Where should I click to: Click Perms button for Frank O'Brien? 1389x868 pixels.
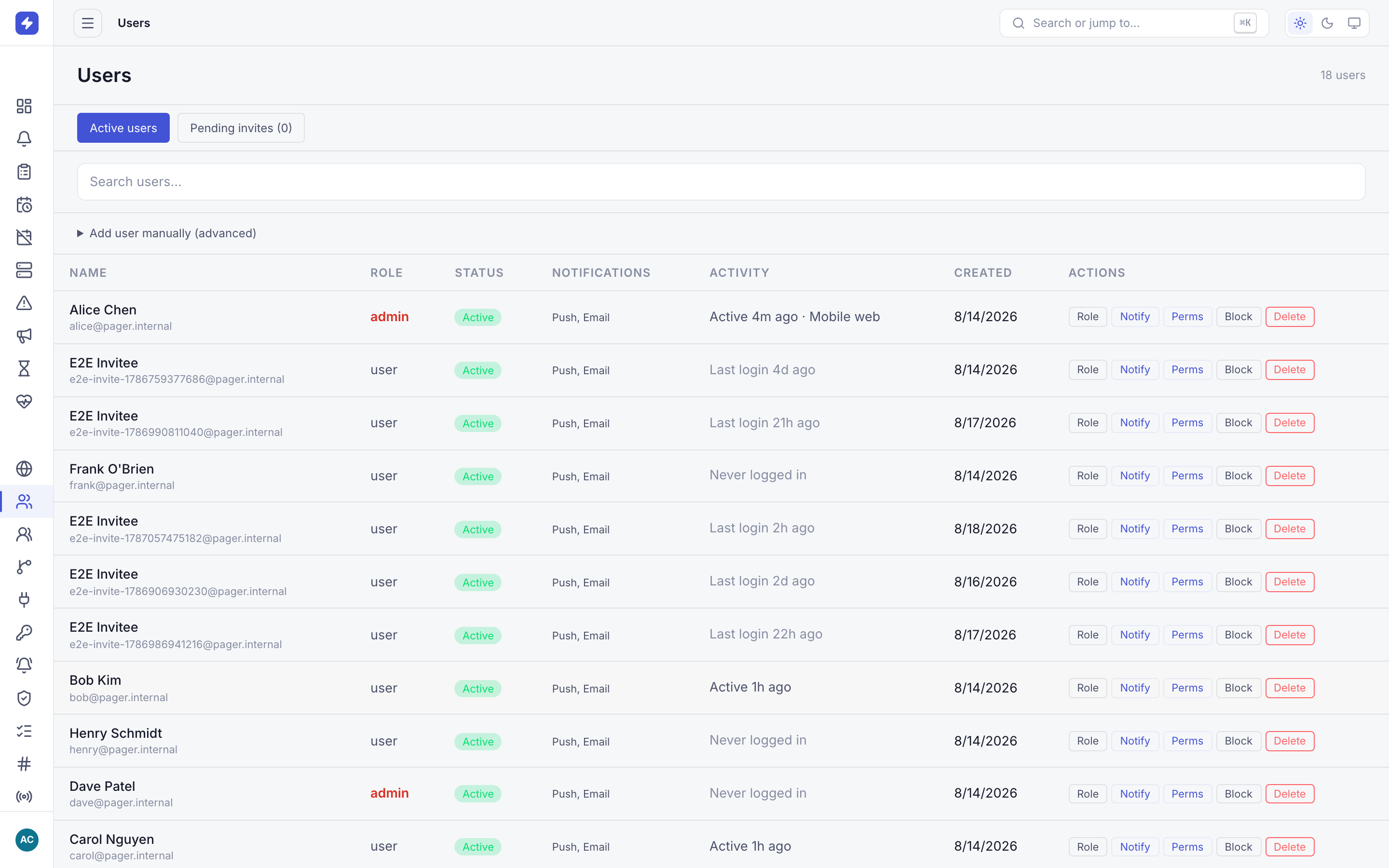[1187, 476]
